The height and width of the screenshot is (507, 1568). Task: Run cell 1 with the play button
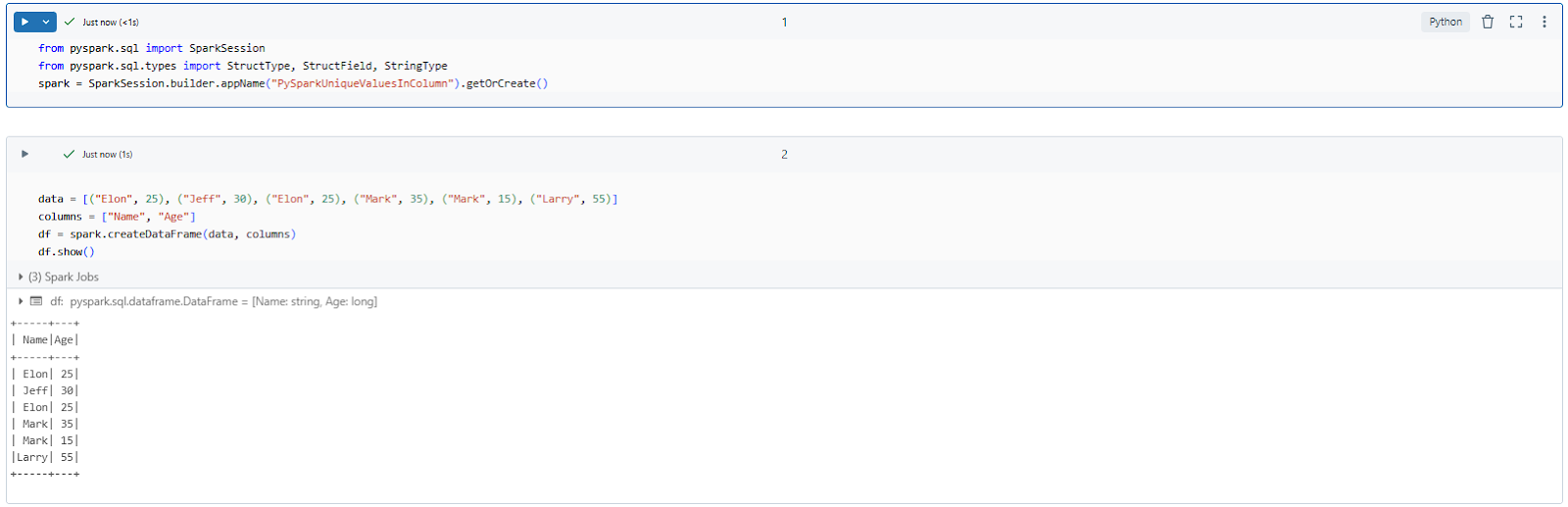(x=24, y=22)
